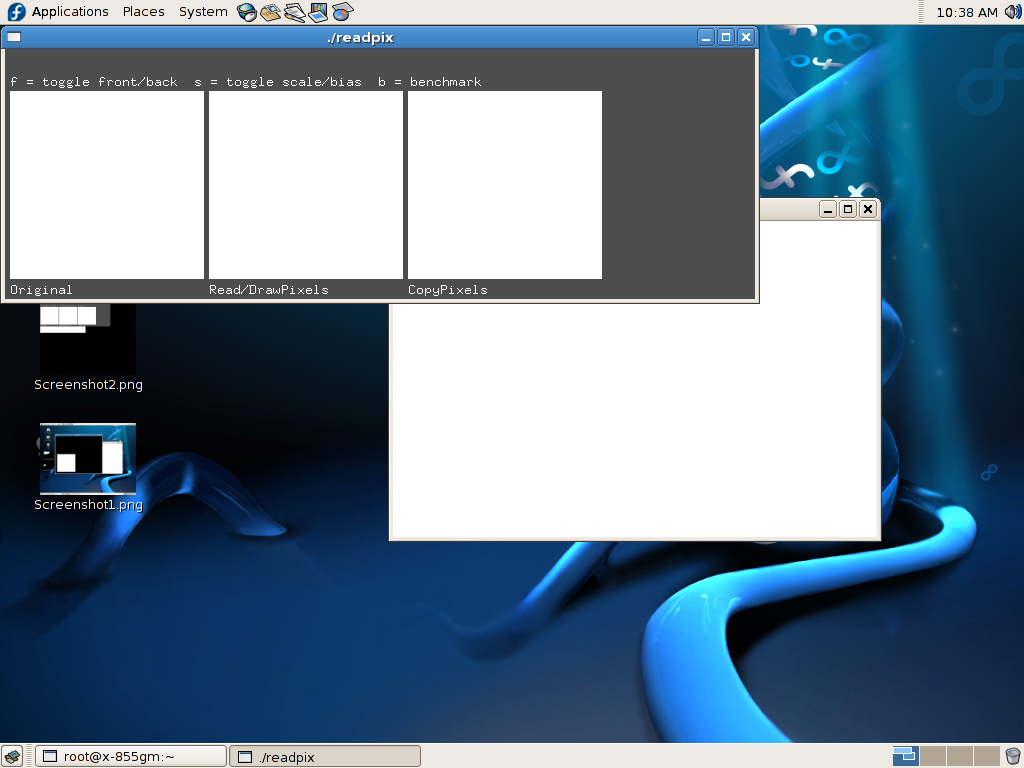The height and width of the screenshot is (768, 1024).
Task: Switch to the second workspace
Action: (932, 756)
